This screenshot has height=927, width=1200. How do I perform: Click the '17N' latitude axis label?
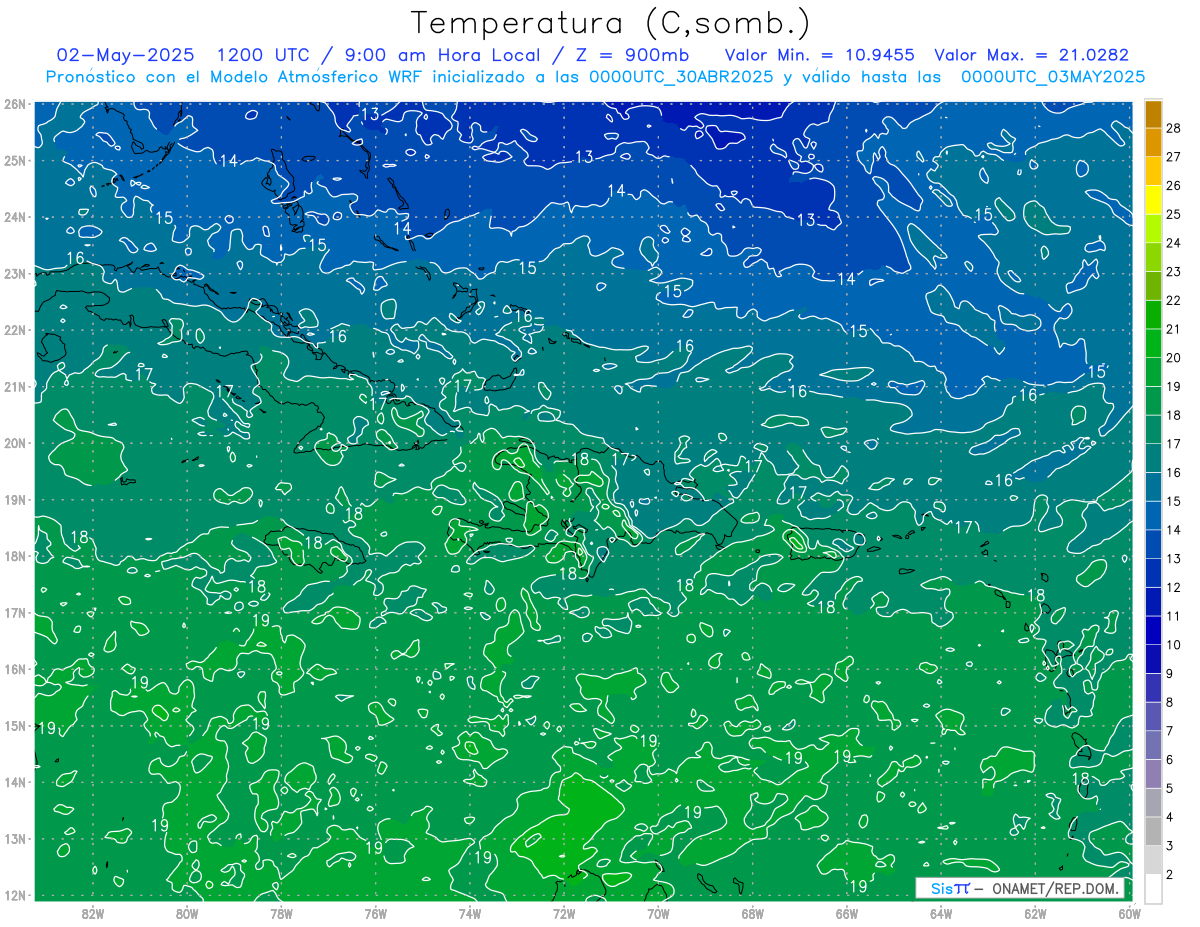[x=15, y=612]
